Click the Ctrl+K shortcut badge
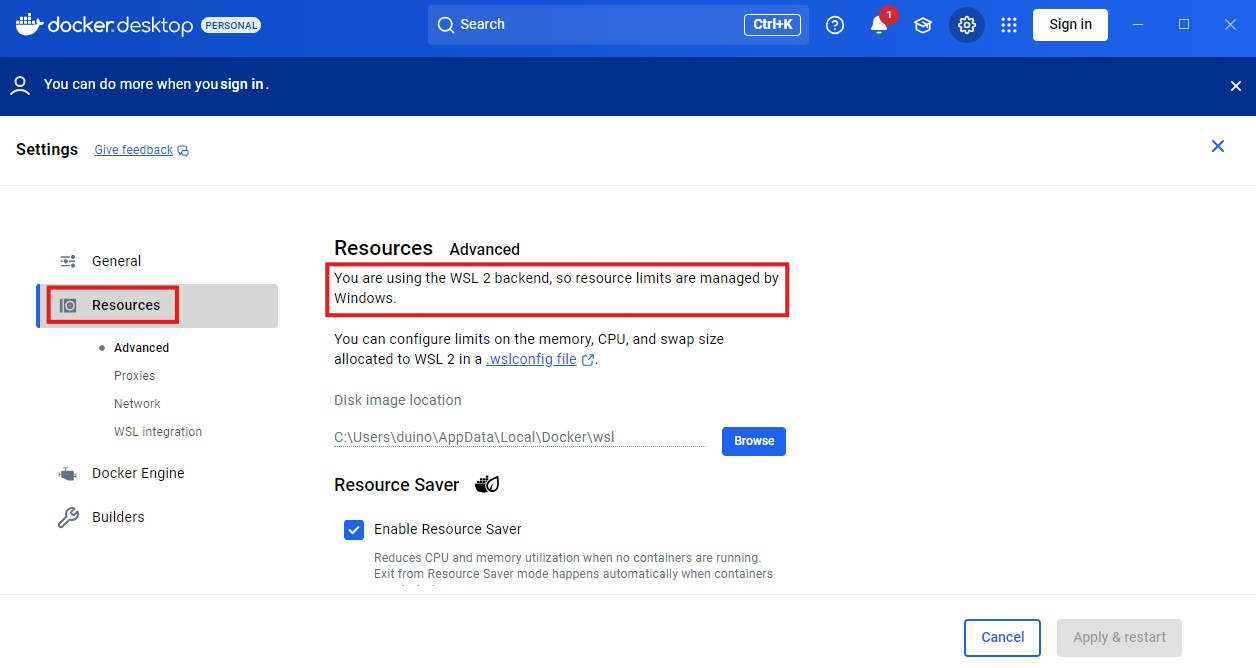The width and height of the screenshot is (1256, 668). [x=772, y=25]
